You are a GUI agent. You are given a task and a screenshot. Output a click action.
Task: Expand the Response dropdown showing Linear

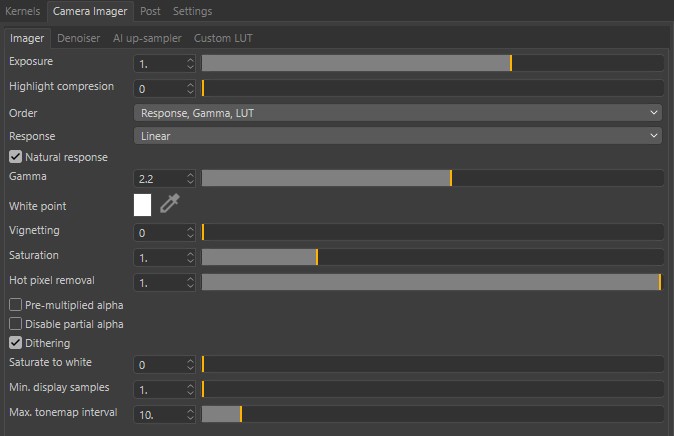click(398, 136)
